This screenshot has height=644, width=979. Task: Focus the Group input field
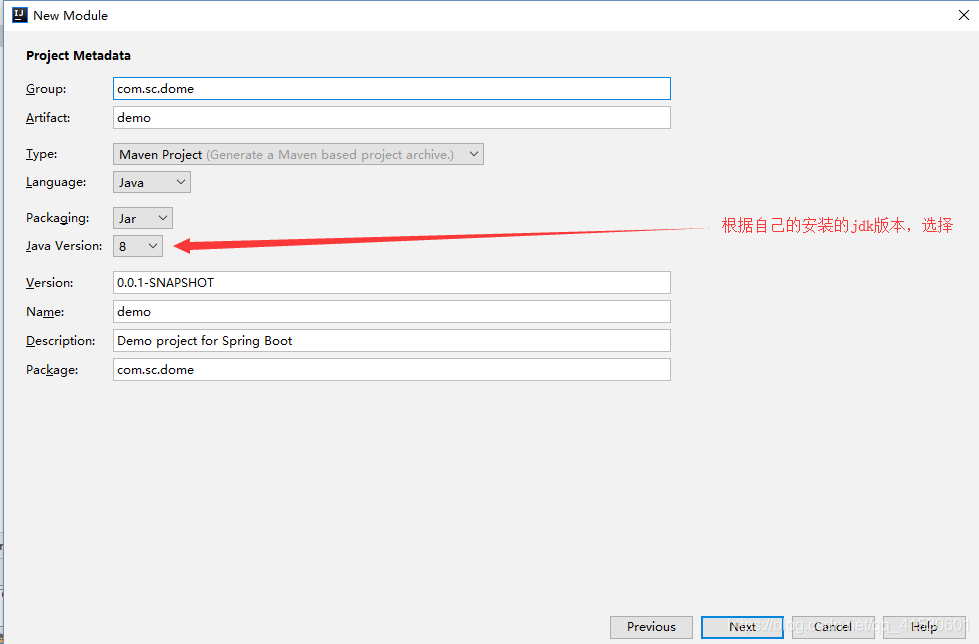click(391, 89)
